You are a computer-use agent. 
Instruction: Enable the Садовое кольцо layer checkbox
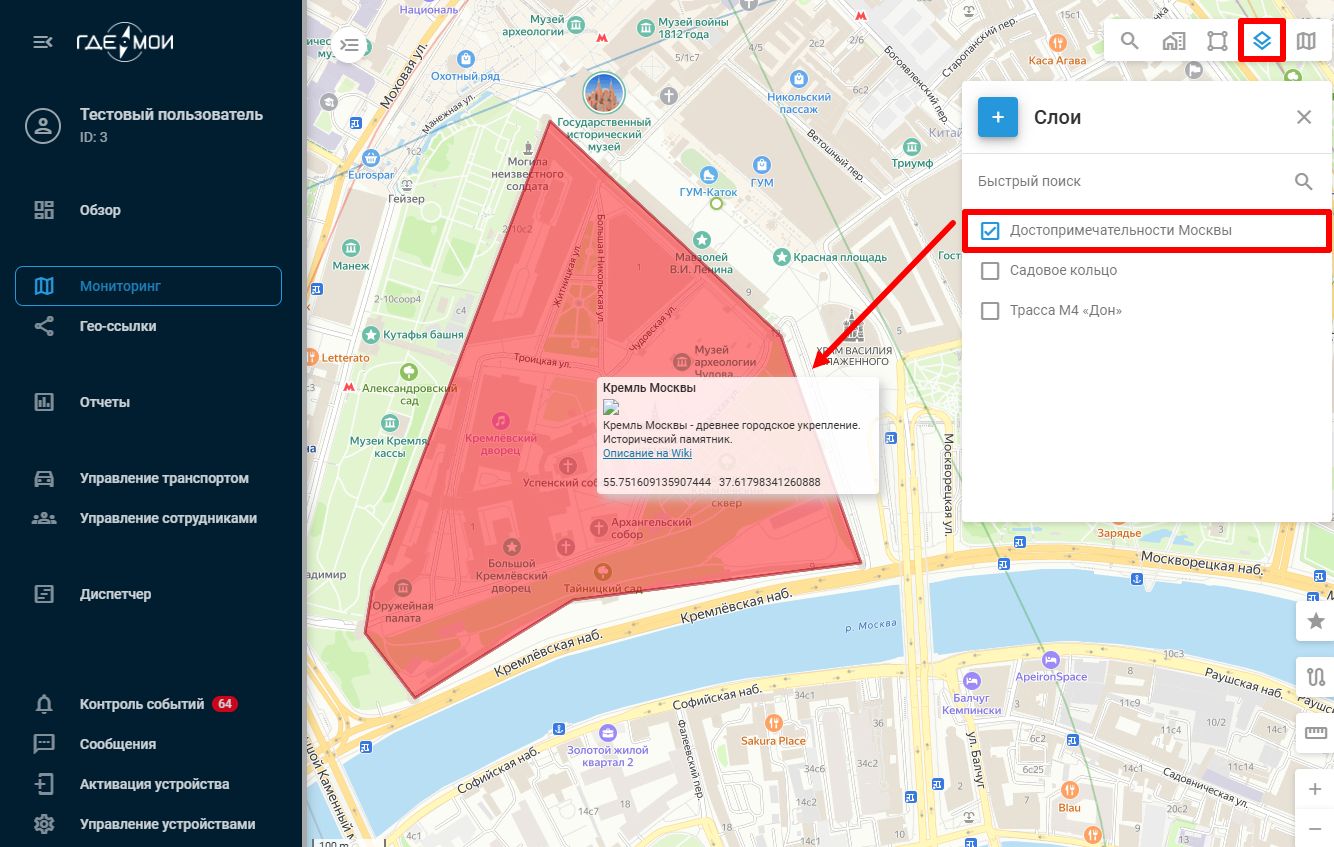(990, 271)
